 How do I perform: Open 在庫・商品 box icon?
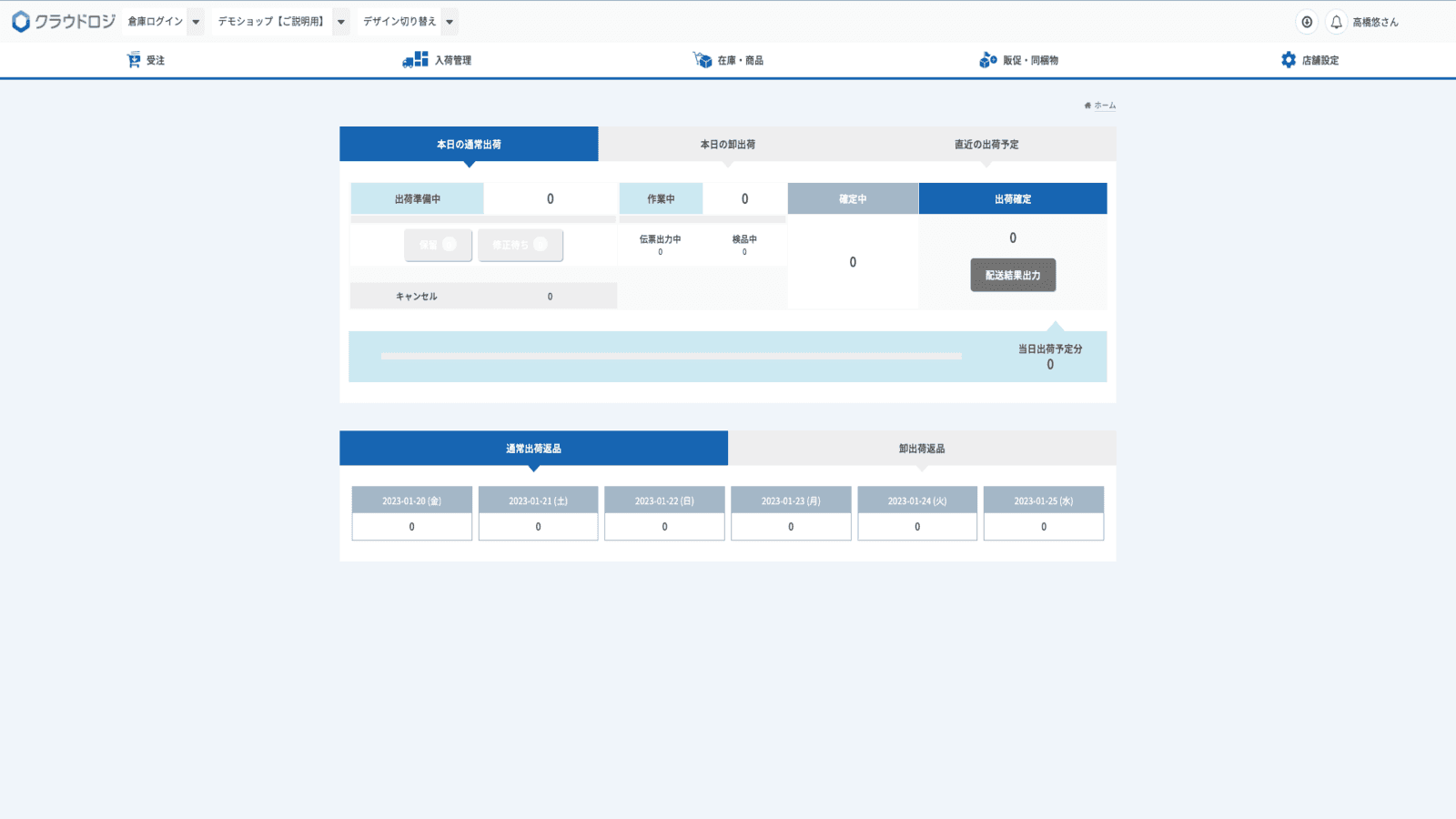click(703, 60)
